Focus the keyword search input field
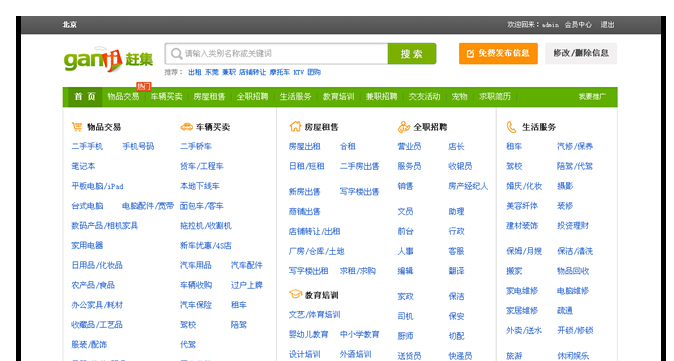This screenshot has width=674, height=361. tap(276, 54)
